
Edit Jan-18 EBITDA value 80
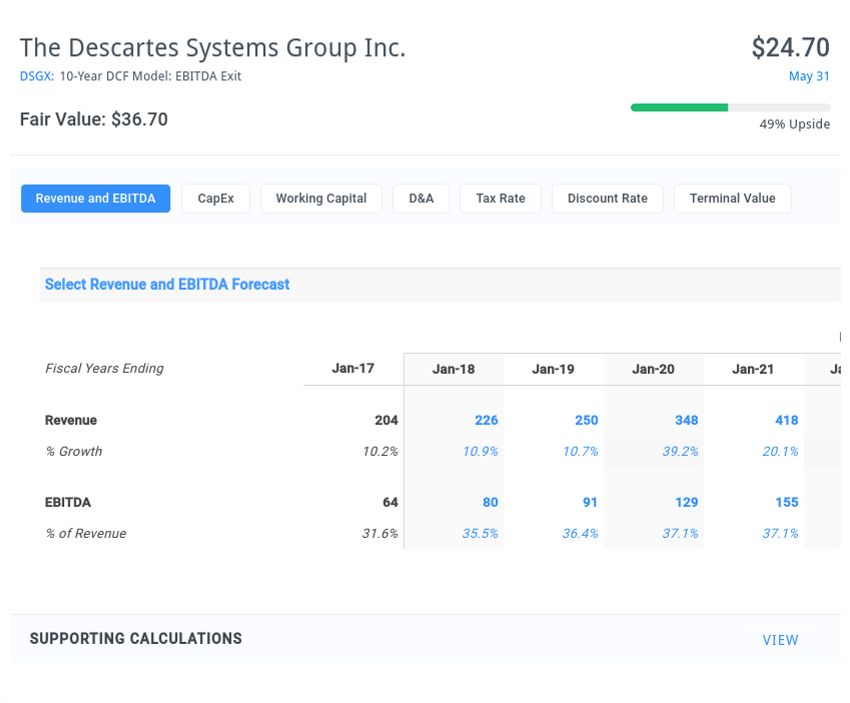pyautogui.click(x=490, y=502)
